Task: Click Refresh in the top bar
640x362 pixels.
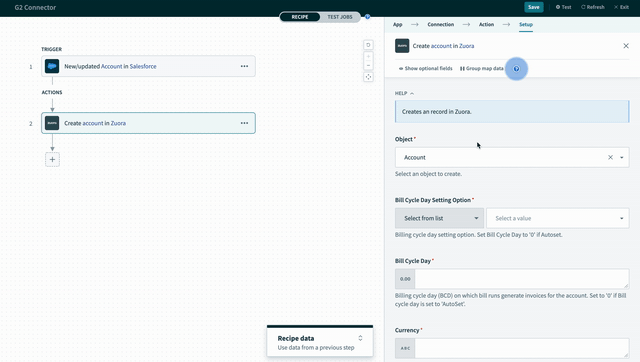Action: coord(593,7)
